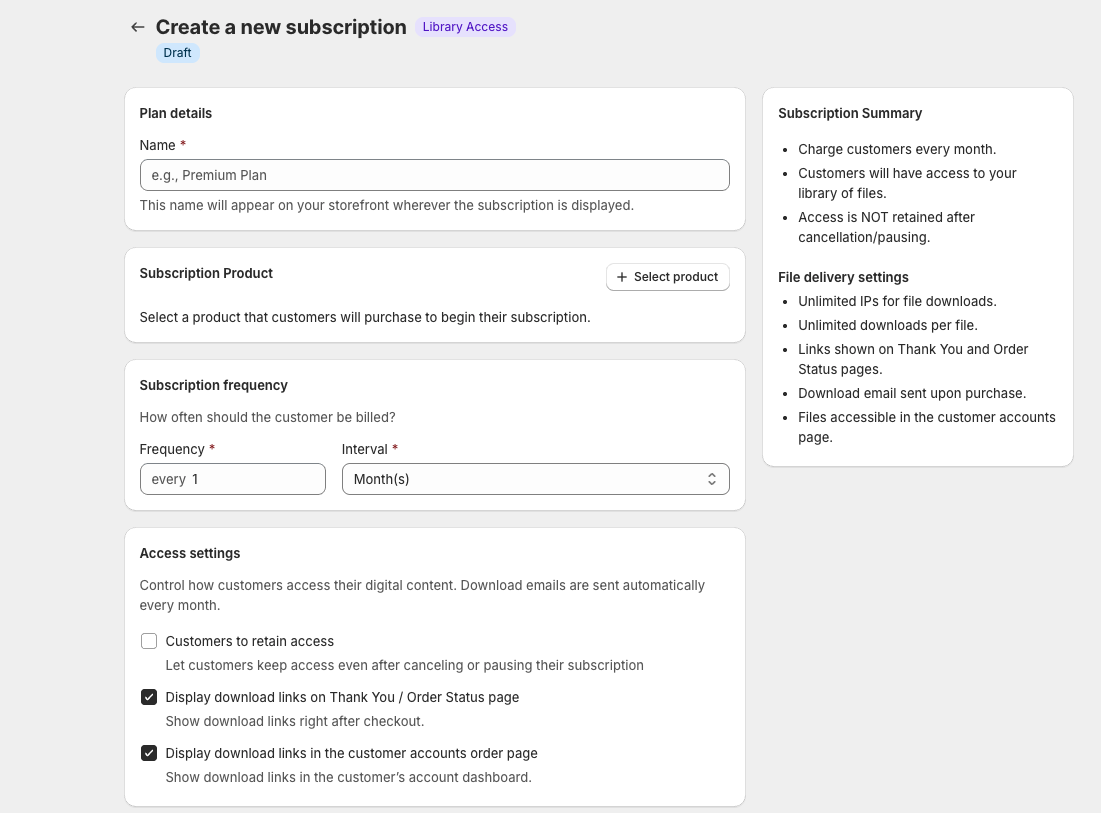Click the plus icon on Select product
Image resolution: width=1101 pixels, height=813 pixels.
pyautogui.click(x=622, y=277)
